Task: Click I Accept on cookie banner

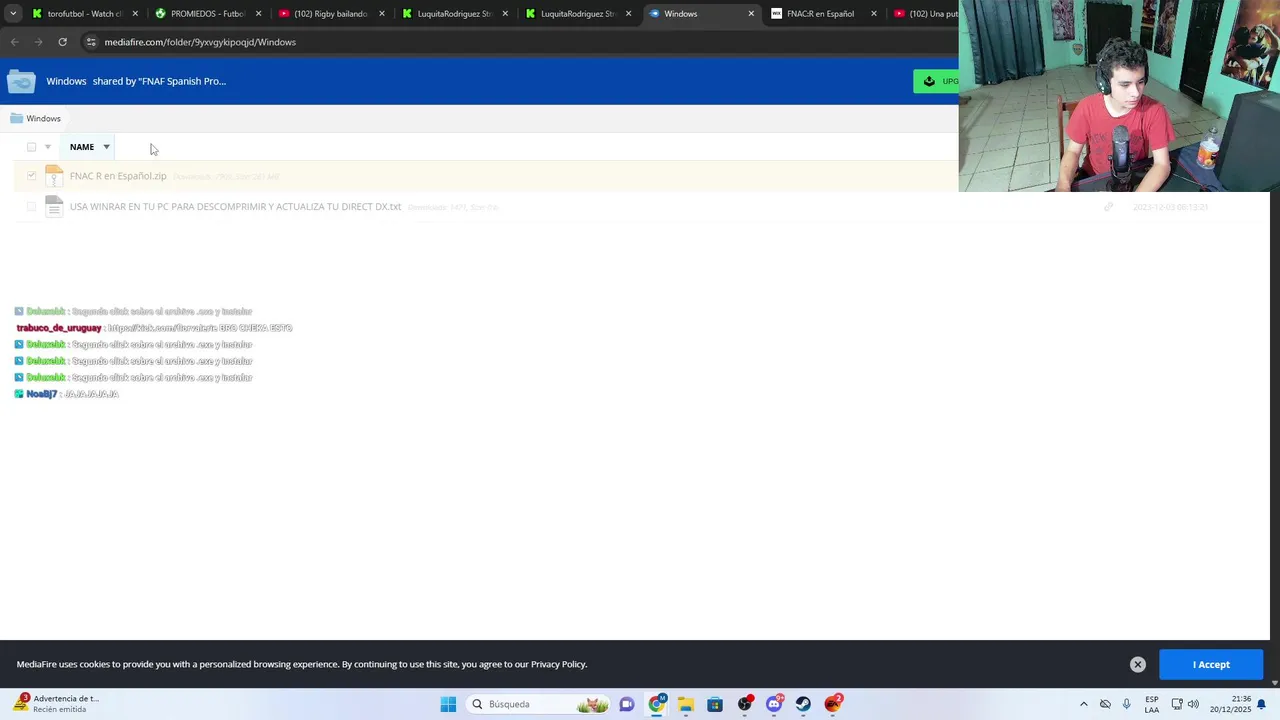Action: [1211, 664]
